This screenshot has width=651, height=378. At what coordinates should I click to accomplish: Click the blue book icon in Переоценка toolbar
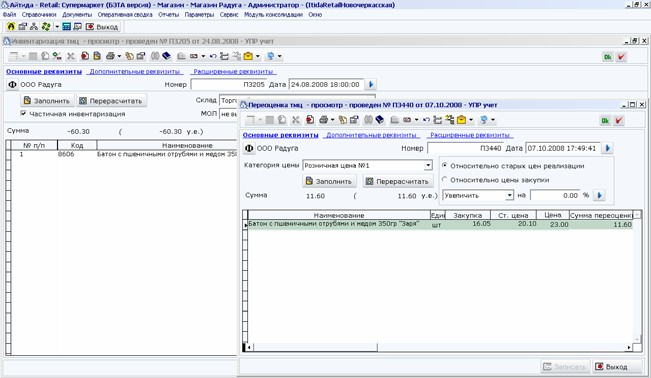(379, 120)
